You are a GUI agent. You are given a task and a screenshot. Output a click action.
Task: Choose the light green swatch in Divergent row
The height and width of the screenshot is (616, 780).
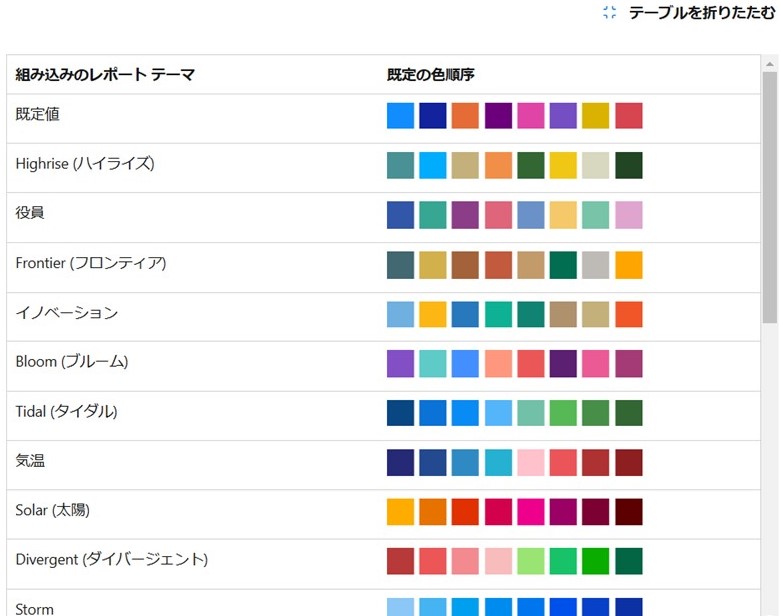(x=531, y=561)
